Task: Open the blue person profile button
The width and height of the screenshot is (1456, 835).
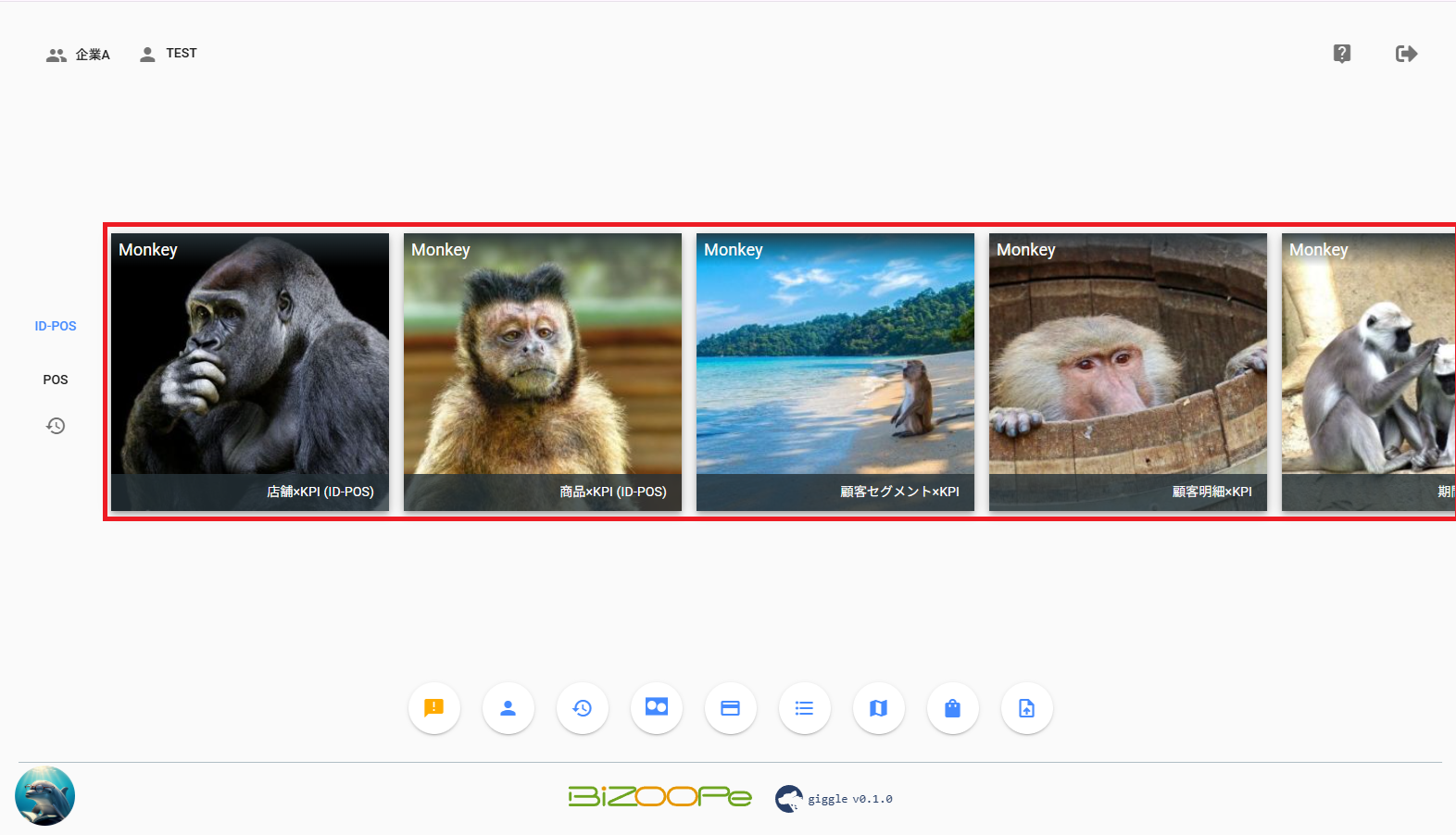Action: [x=508, y=708]
